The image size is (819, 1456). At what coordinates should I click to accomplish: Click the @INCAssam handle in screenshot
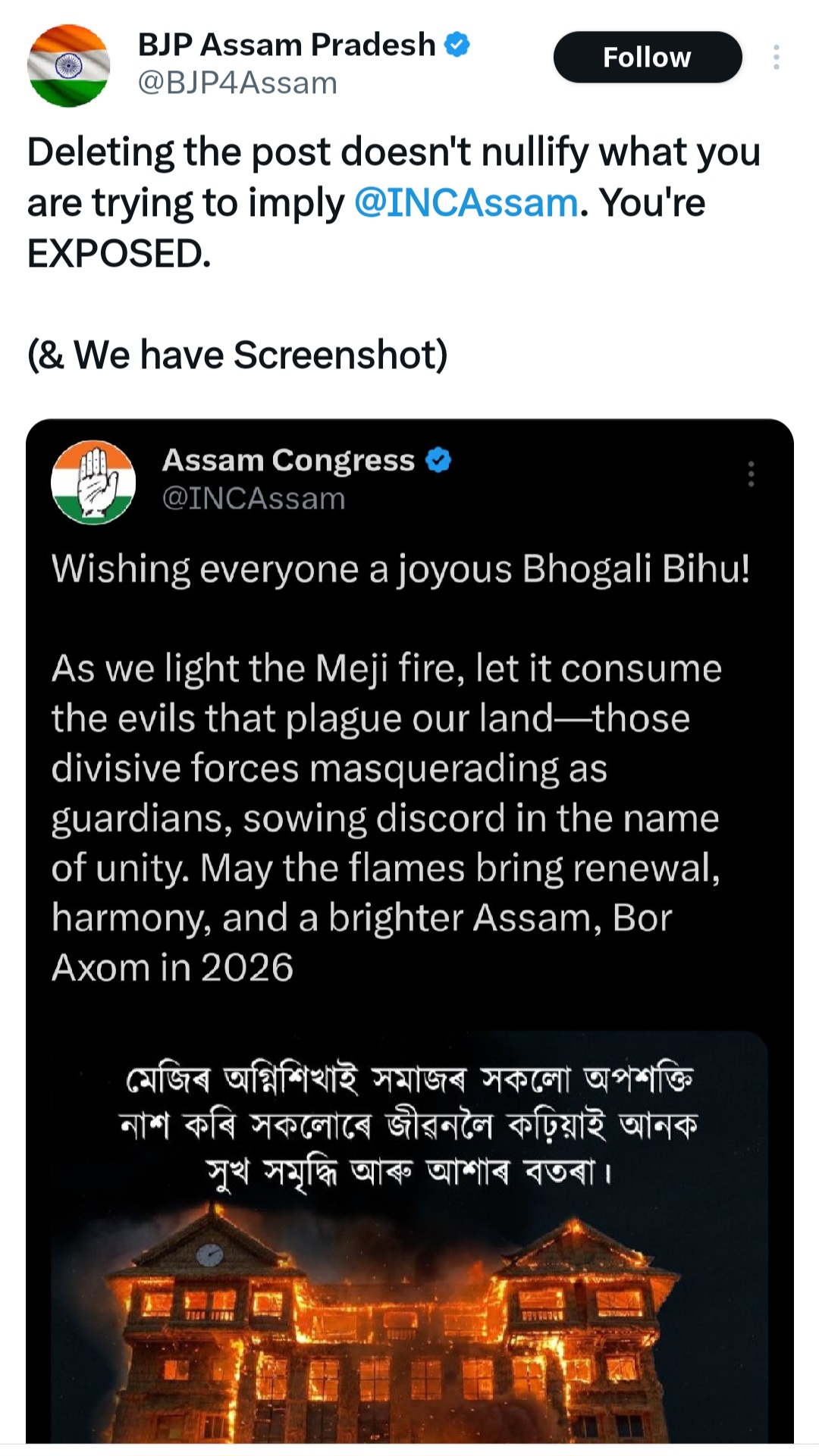253,499
